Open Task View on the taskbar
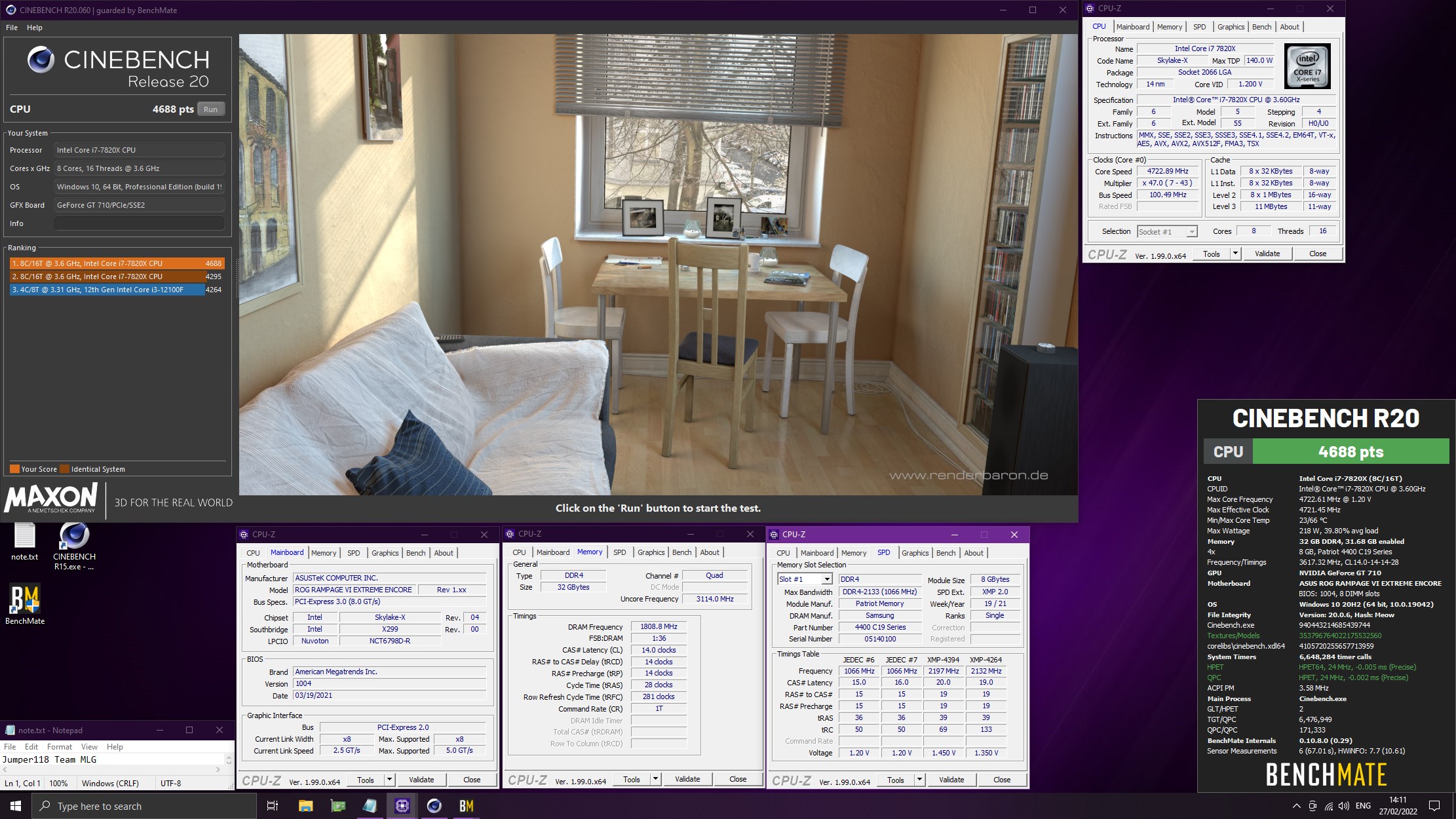Screen dimensions: 1456x819 (273, 806)
